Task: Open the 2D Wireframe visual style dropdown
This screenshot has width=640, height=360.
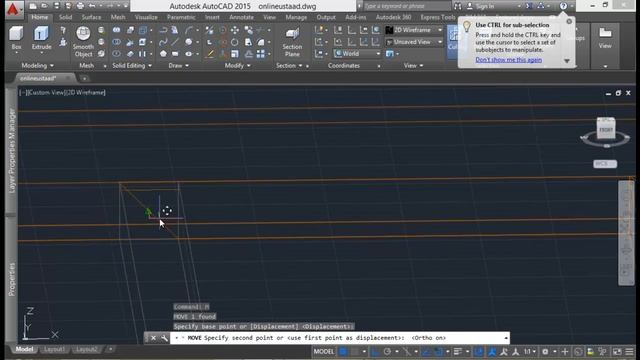Action: [x=415, y=30]
